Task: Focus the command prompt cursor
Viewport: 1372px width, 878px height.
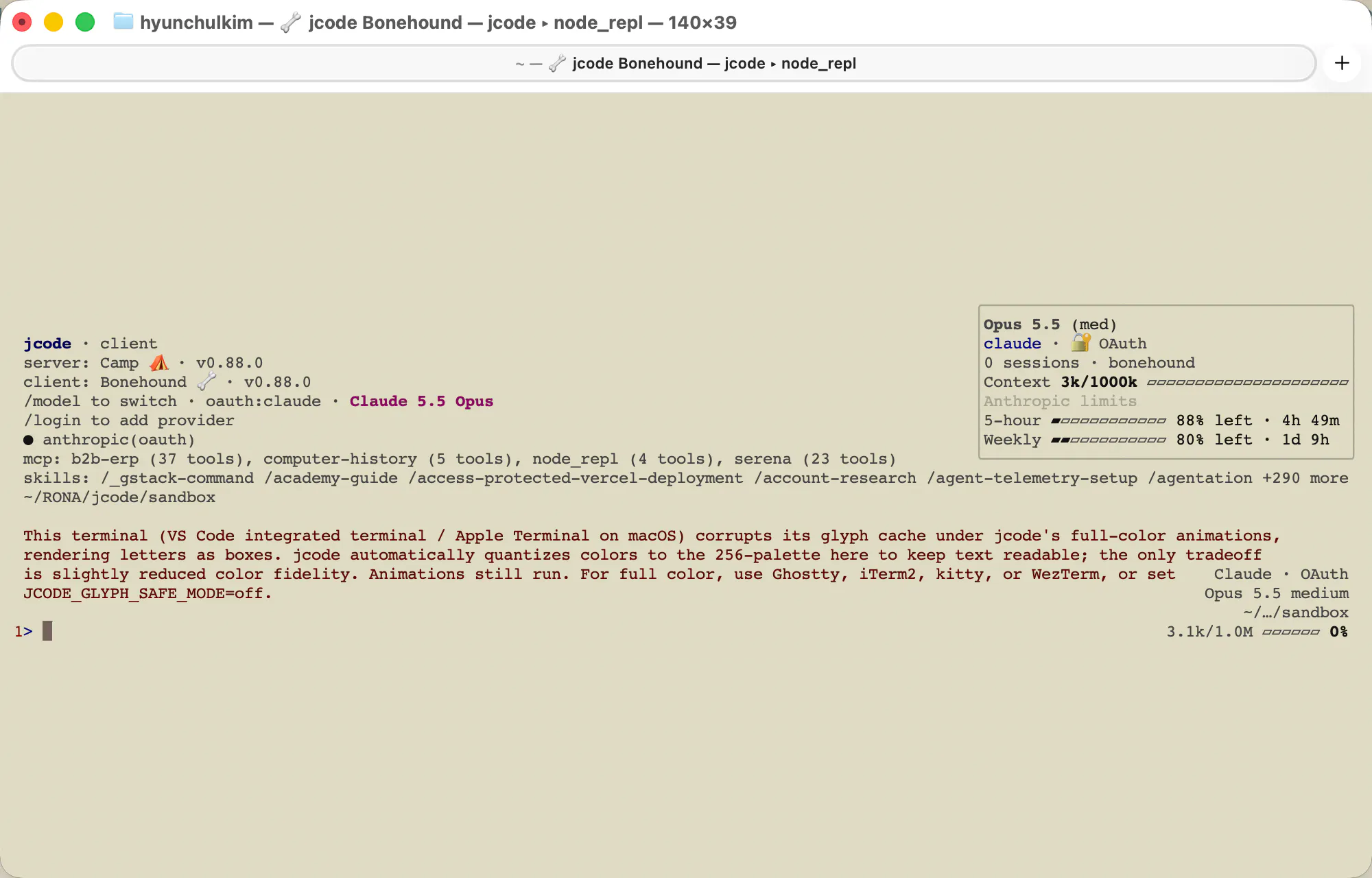Action: click(x=47, y=631)
